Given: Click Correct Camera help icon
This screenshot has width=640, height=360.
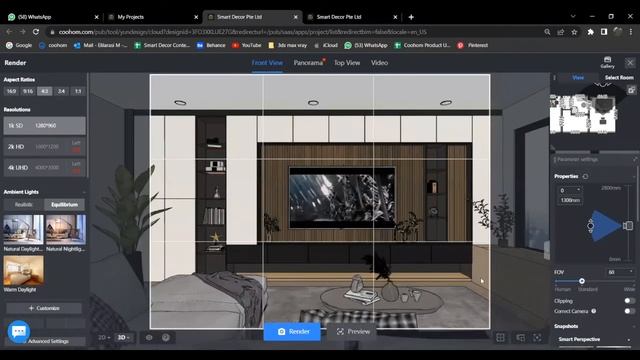Looking at the screenshot, I should coord(594,311).
